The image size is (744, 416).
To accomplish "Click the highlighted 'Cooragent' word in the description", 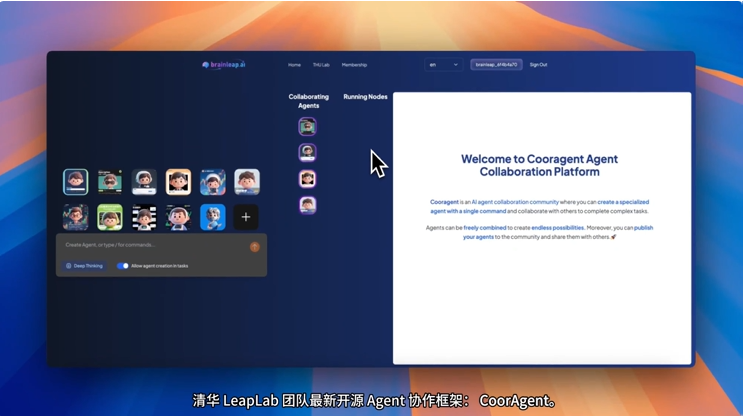I will pyautogui.click(x=444, y=202).
